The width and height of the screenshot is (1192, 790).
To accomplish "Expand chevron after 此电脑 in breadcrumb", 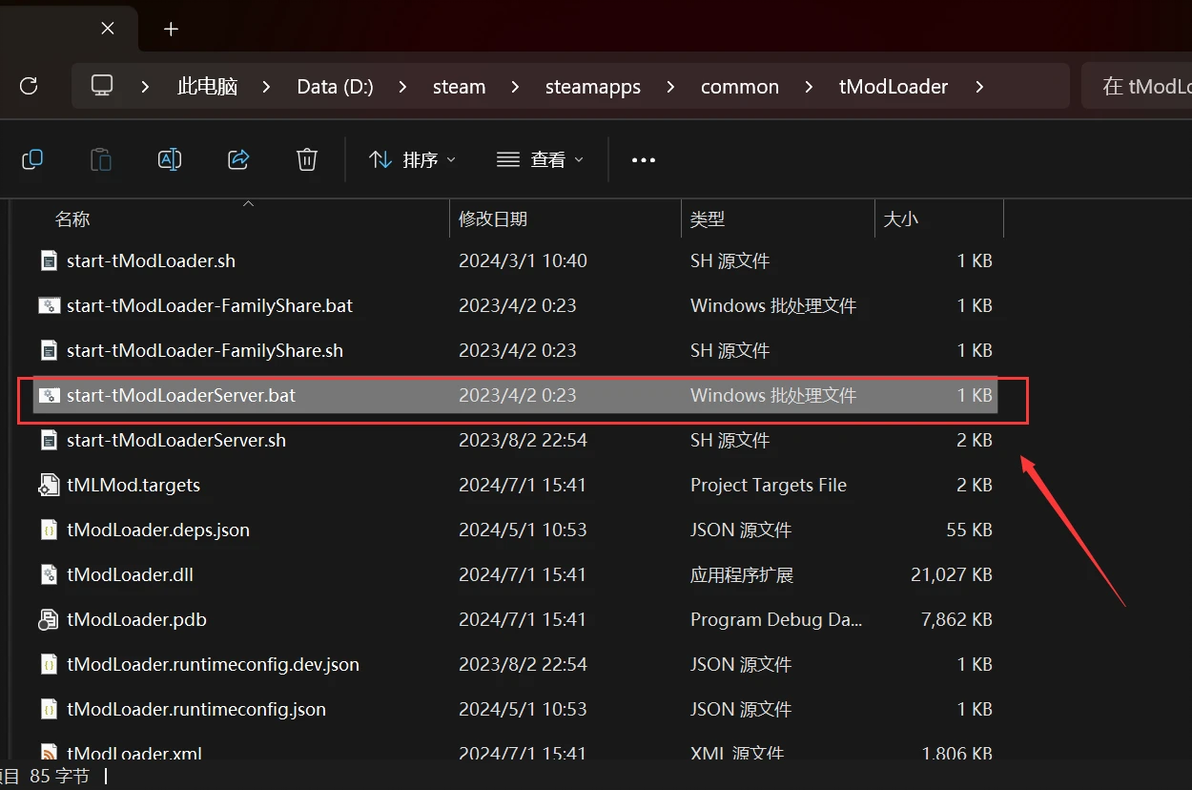I will point(266,87).
